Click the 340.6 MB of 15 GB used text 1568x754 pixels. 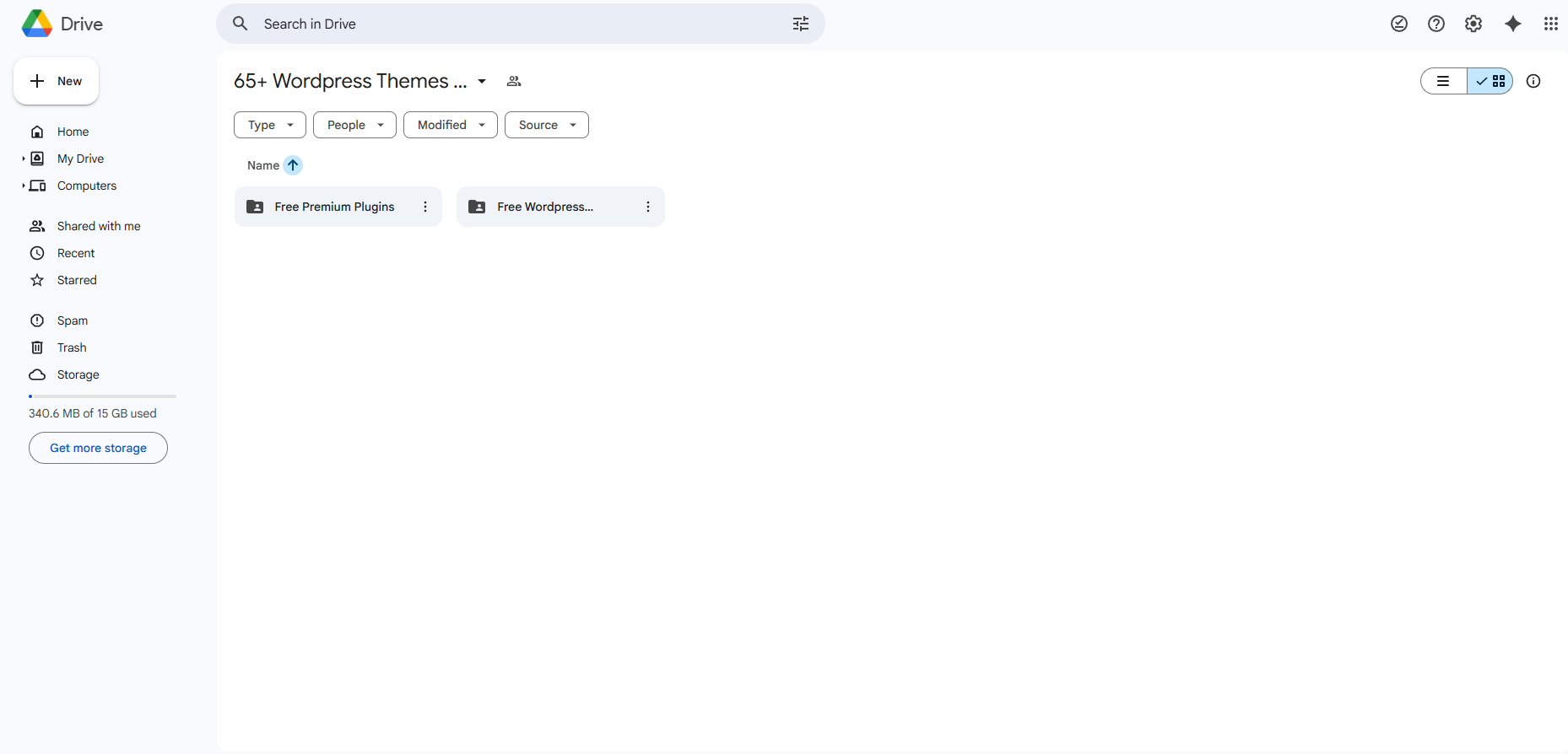(x=93, y=413)
